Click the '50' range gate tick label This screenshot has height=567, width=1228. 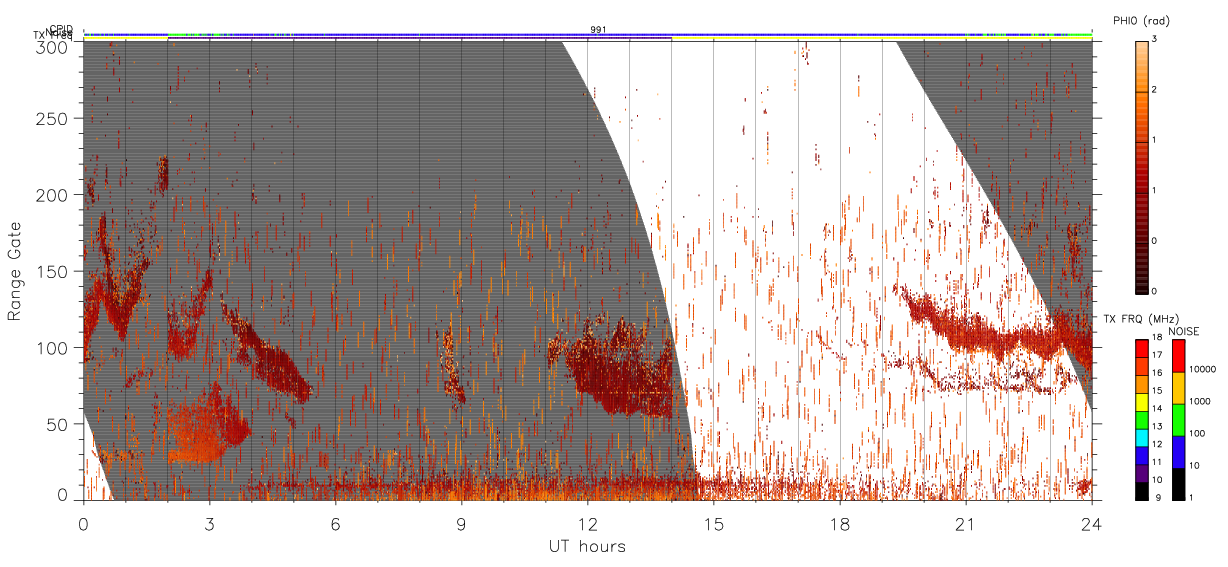coord(58,424)
